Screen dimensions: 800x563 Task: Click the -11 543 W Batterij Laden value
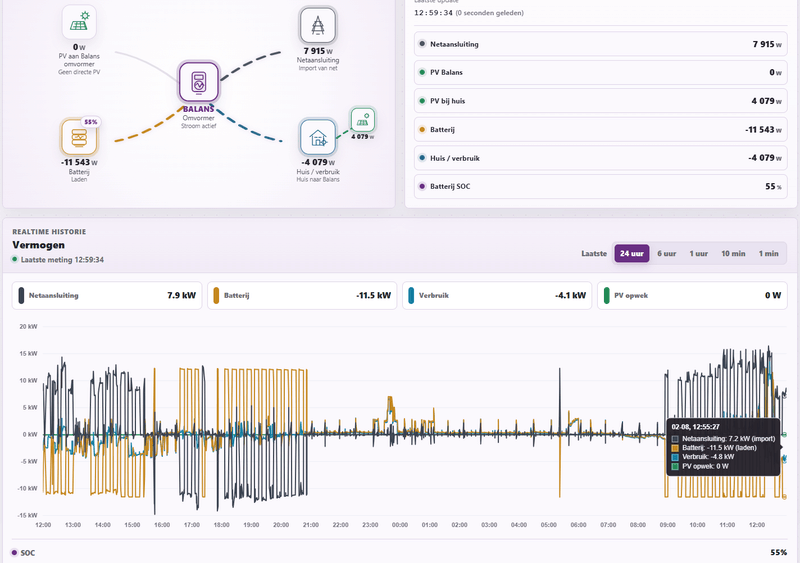tap(79, 162)
